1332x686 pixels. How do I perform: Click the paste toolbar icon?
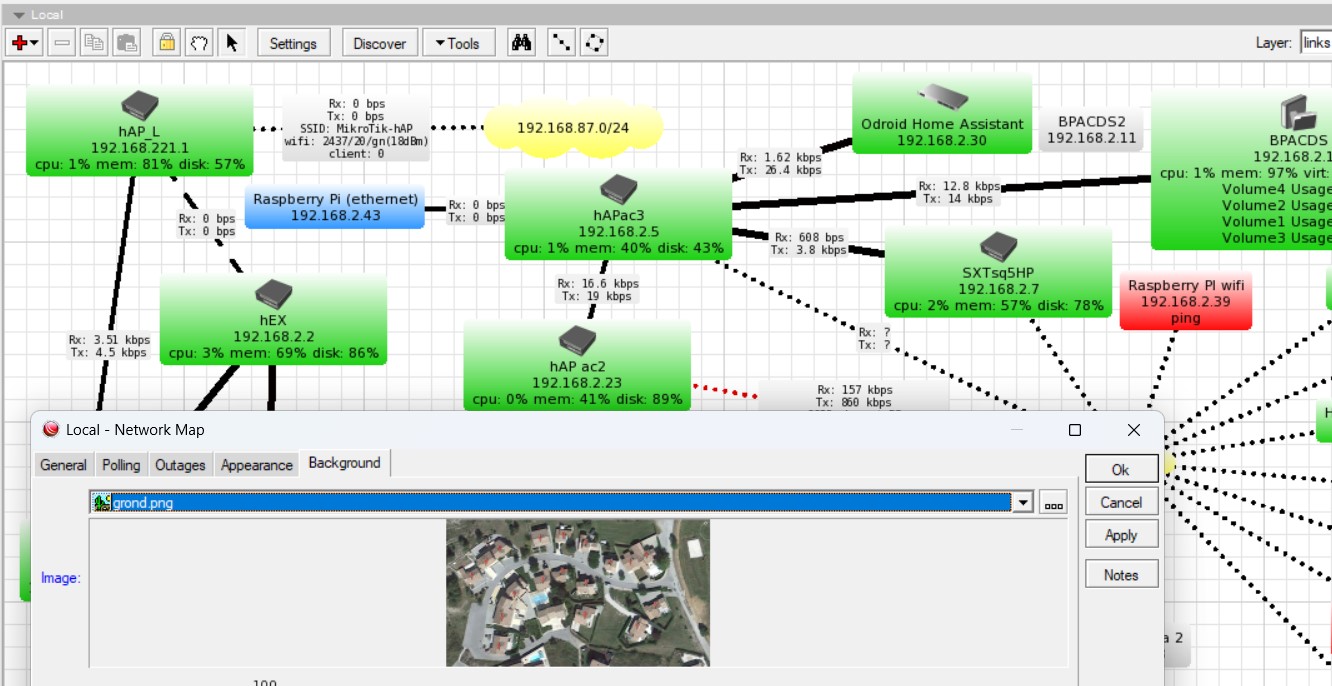point(126,43)
